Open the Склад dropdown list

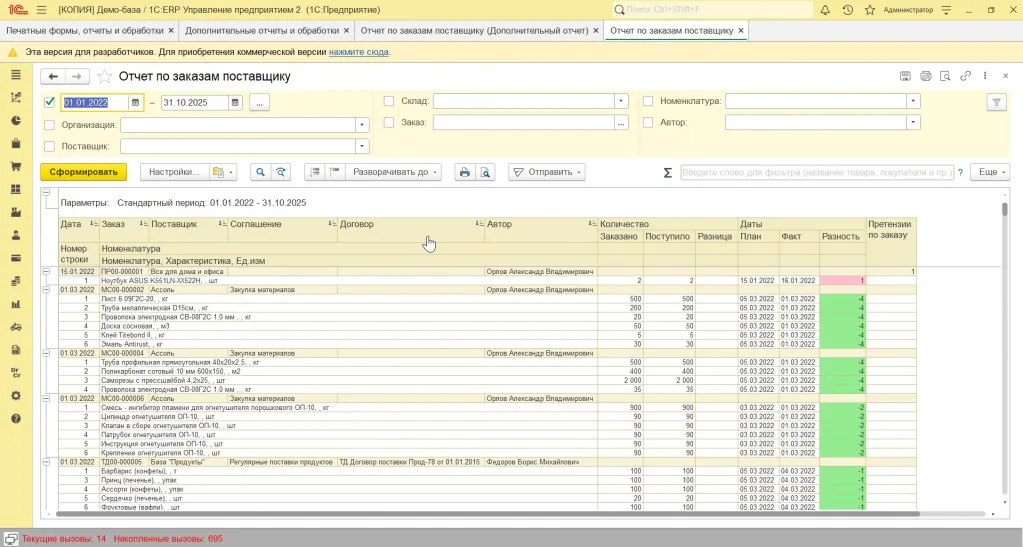coord(621,101)
